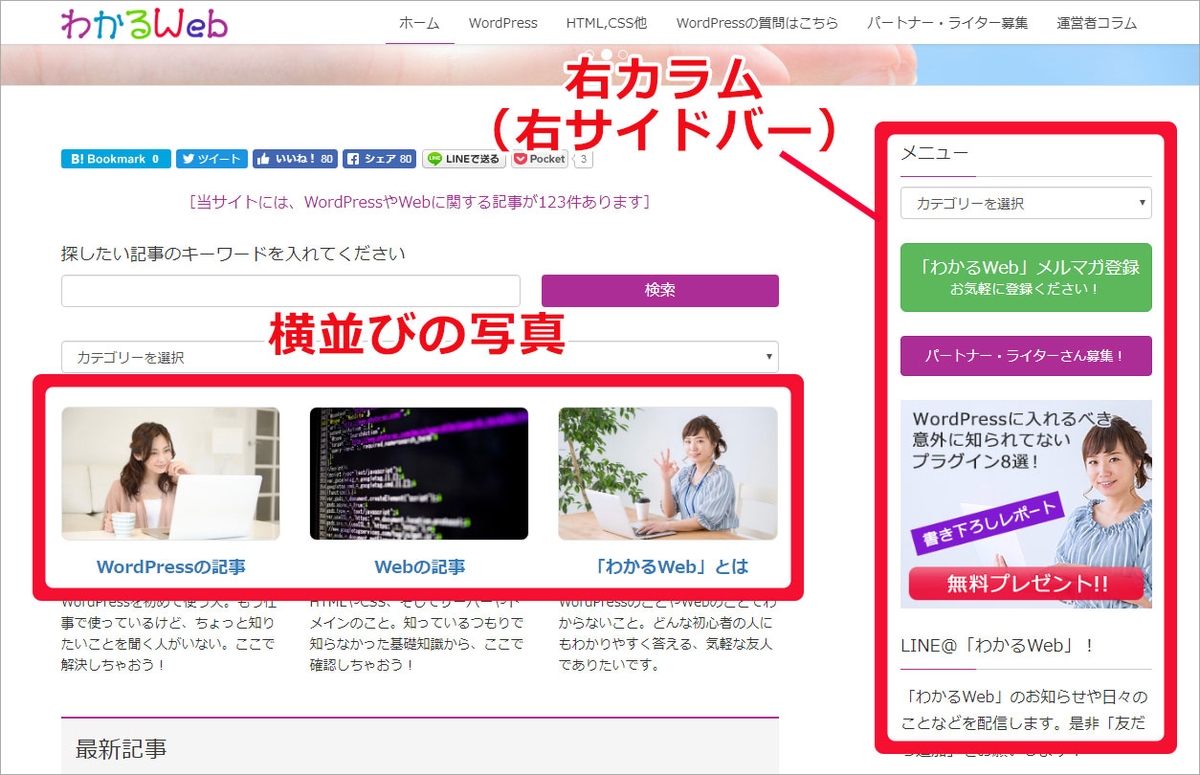Open the WordPress navigation menu item
The image size is (1200, 775).
tap(502, 23)
